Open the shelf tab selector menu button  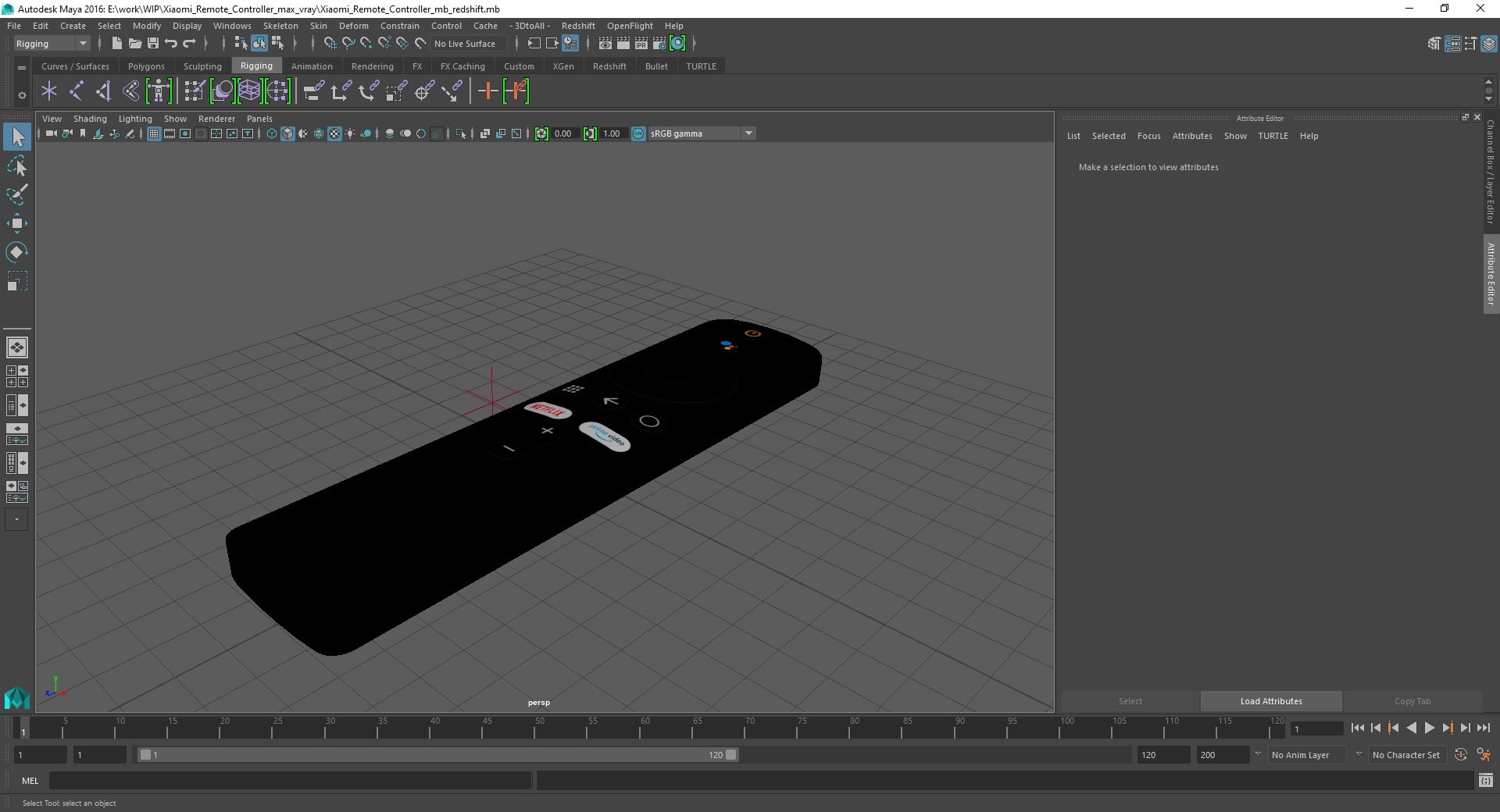pyautogui.click(x=22, y=68)
